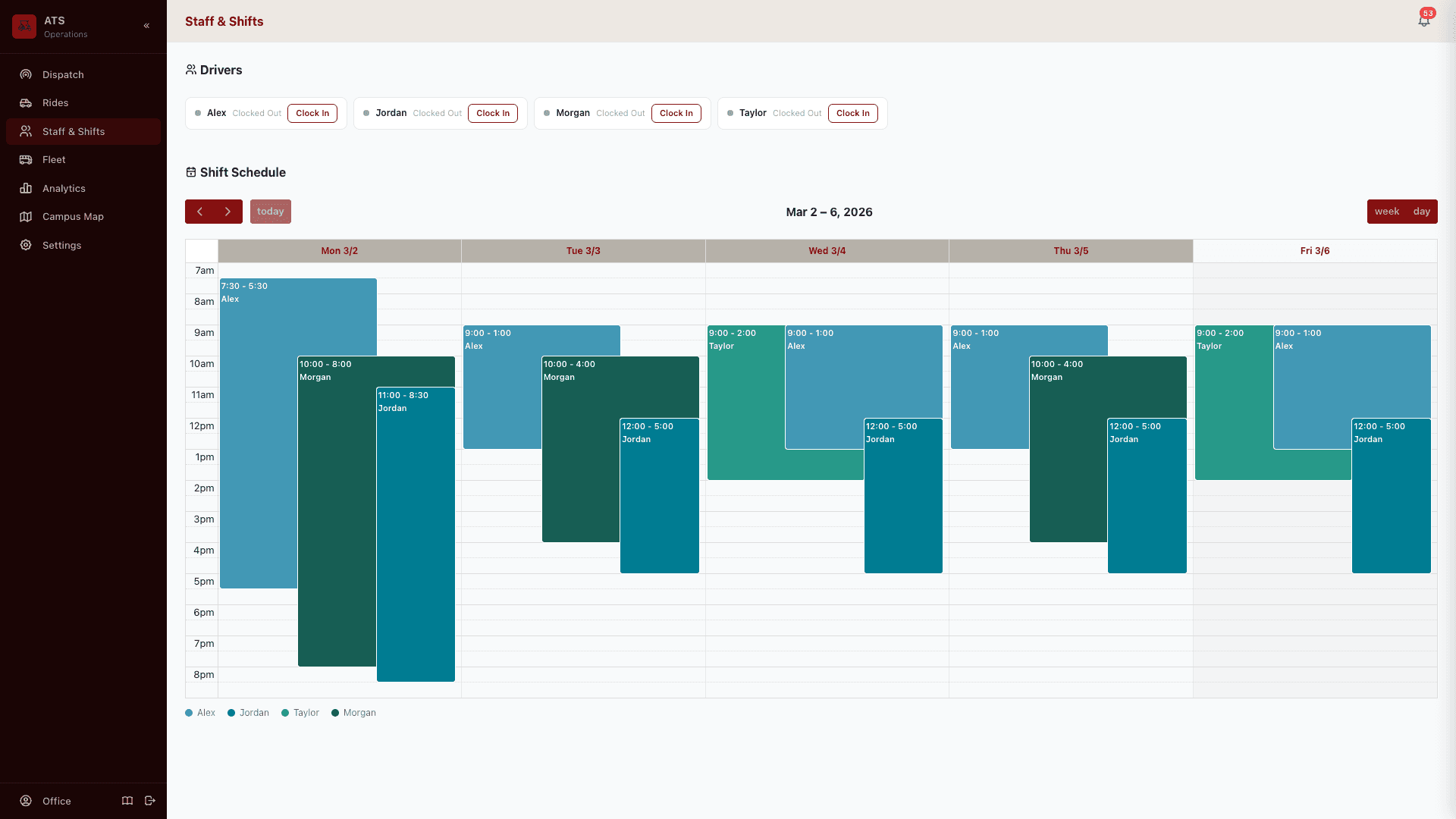1456x819 pixels.
Task: Collapse the sidebar with the double-chevron
Action: (146, 25)
